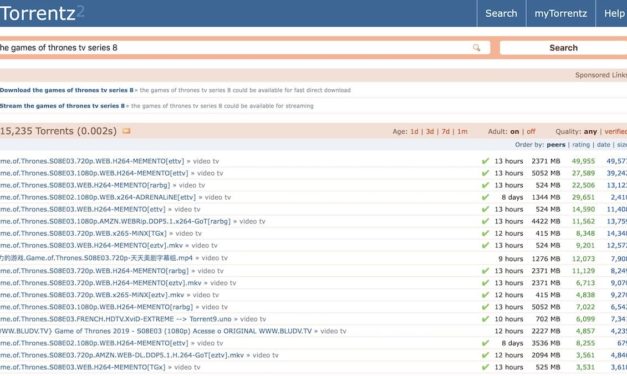Viewport: 627px width, 376px height.
Task: Click the 1276 MB size cell
Action: click(x=546, y=259)
